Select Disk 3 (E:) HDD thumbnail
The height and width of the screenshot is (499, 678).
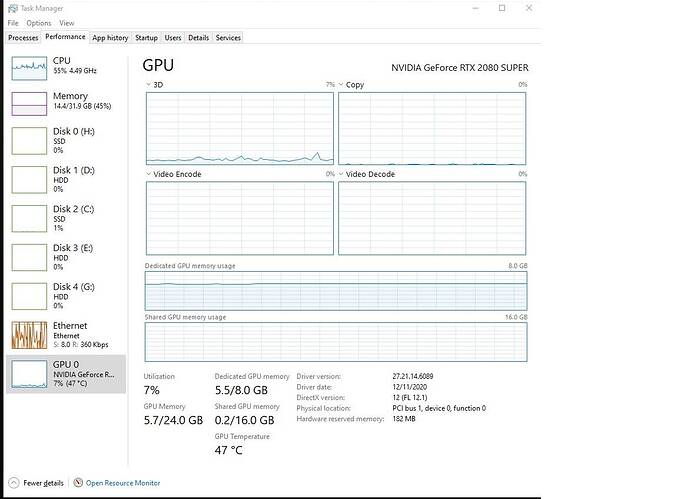(x=29, y=257)
